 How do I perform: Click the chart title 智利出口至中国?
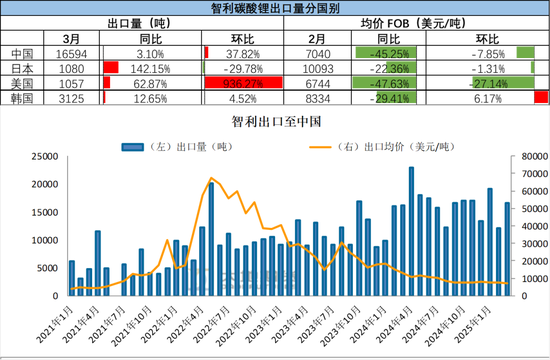click(x=276, y=121)
